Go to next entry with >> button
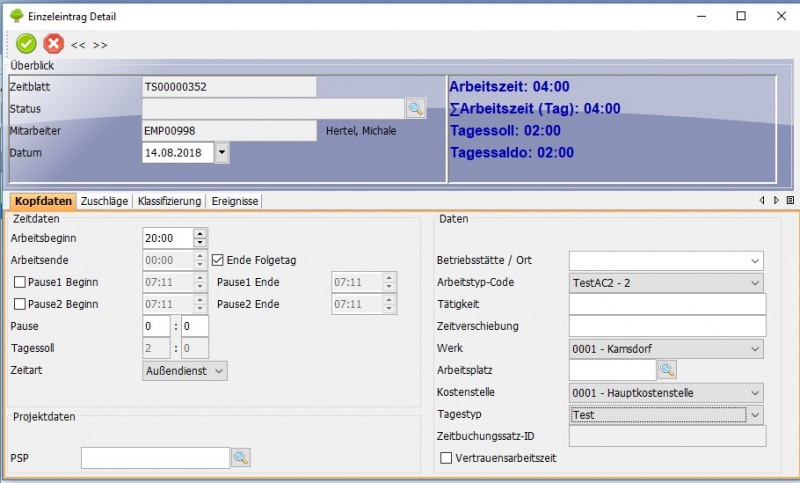This screenshot has width=800, height=483. point(100,45)
